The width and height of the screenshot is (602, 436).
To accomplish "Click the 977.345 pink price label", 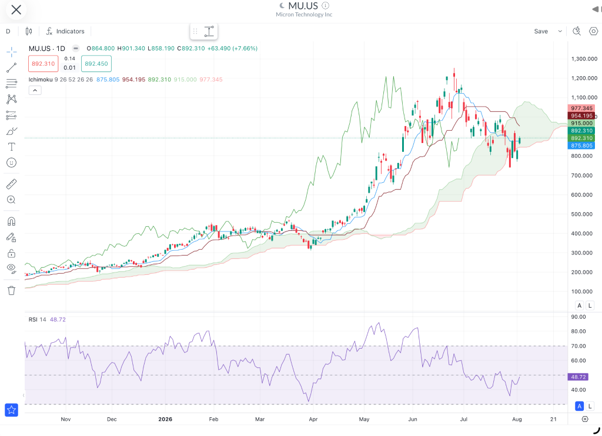I will (581, 108).
